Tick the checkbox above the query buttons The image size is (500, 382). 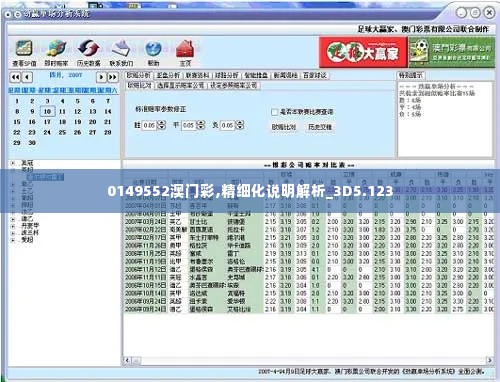point(274,112)
